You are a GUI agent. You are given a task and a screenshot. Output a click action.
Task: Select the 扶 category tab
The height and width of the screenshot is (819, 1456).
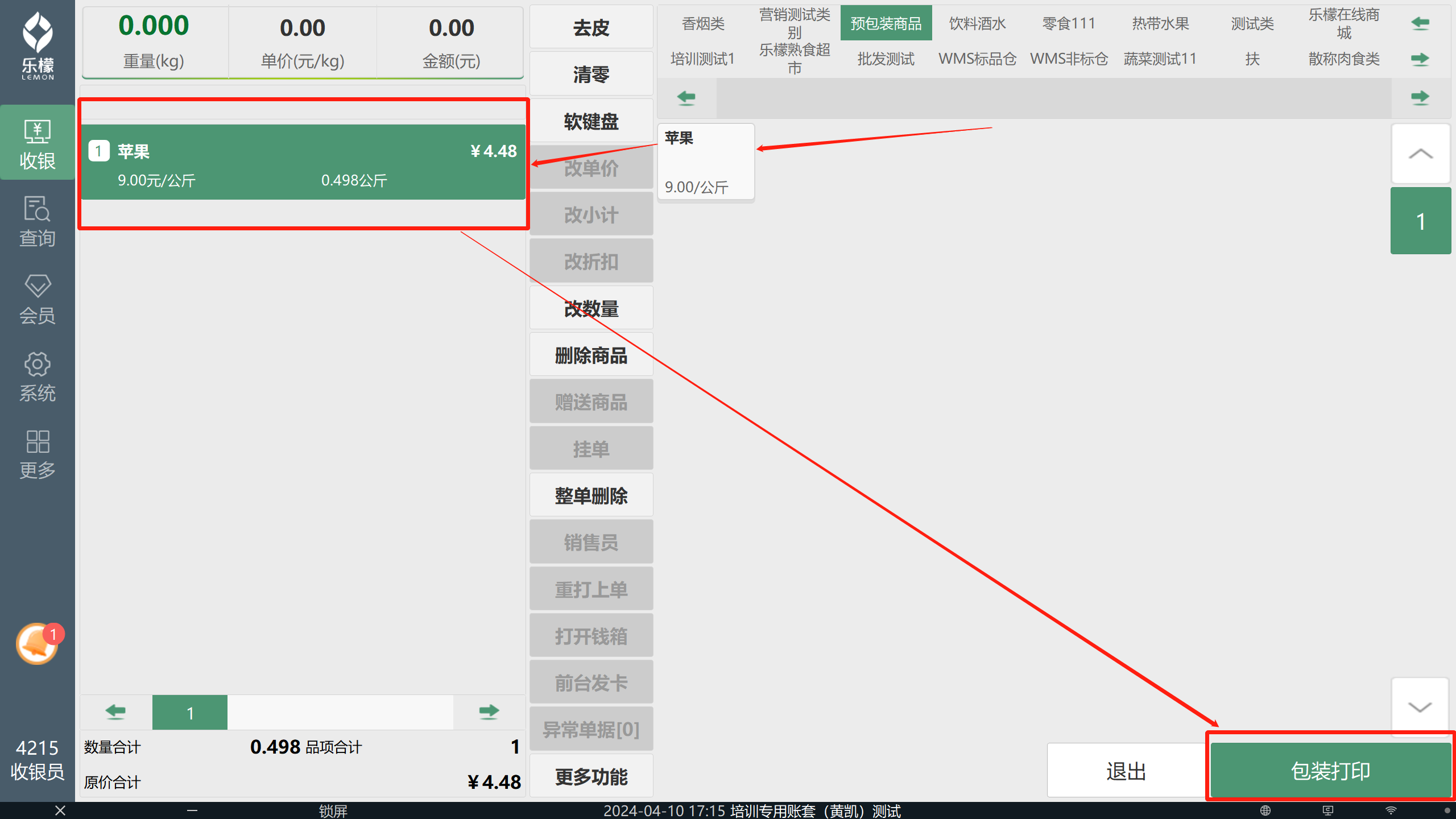[1252, 59]
